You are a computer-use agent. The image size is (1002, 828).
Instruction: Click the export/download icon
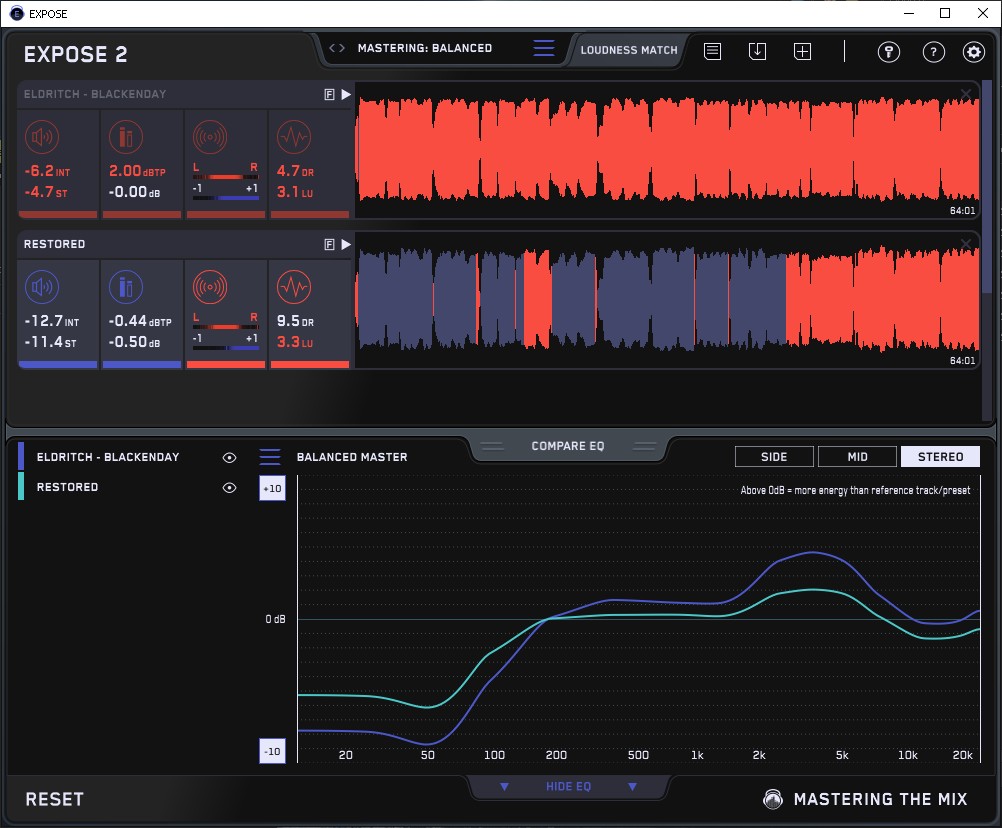(x=757, y=51)
